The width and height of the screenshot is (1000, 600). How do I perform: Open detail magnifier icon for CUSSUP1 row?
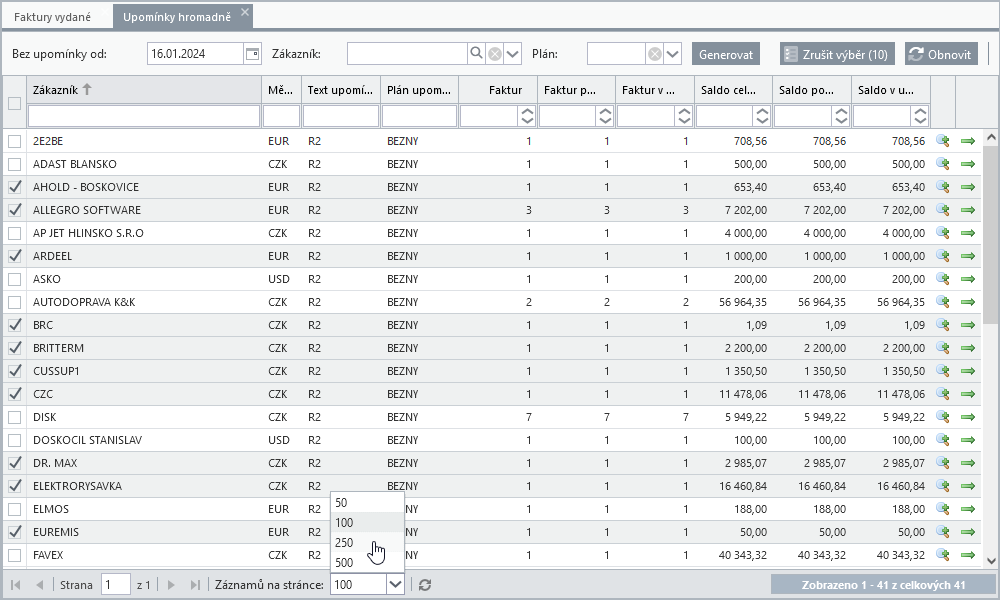point(943,370)
